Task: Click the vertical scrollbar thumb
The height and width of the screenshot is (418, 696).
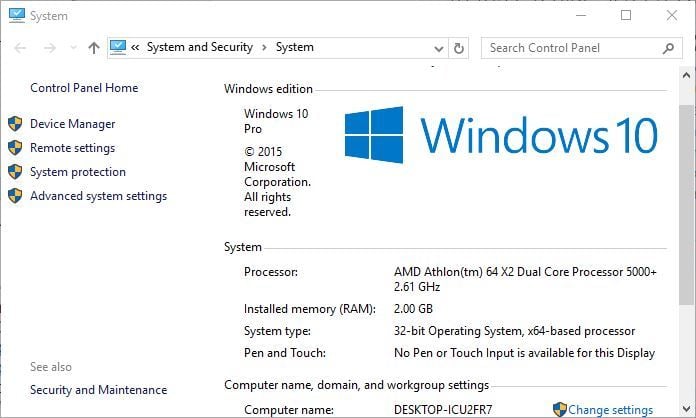Action: pos(686,205)
